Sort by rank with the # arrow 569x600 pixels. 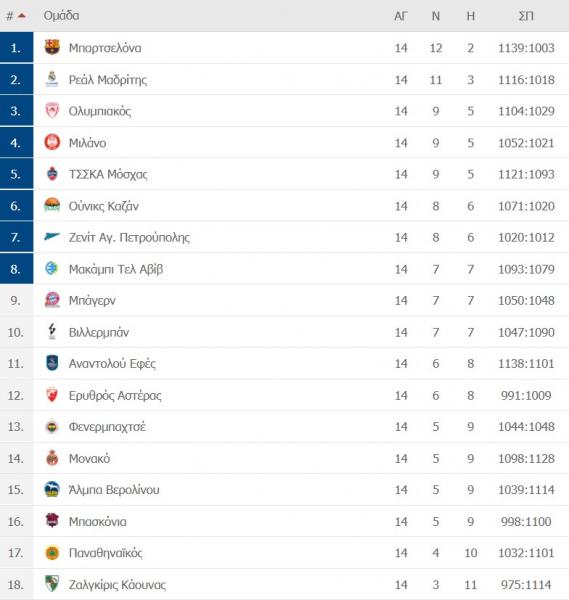click(x=16, y=16)
